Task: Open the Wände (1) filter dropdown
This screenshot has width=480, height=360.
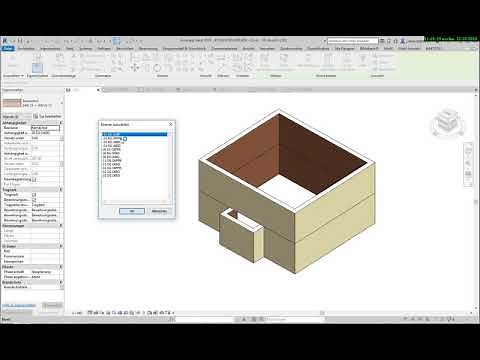Action: (17, 116)
